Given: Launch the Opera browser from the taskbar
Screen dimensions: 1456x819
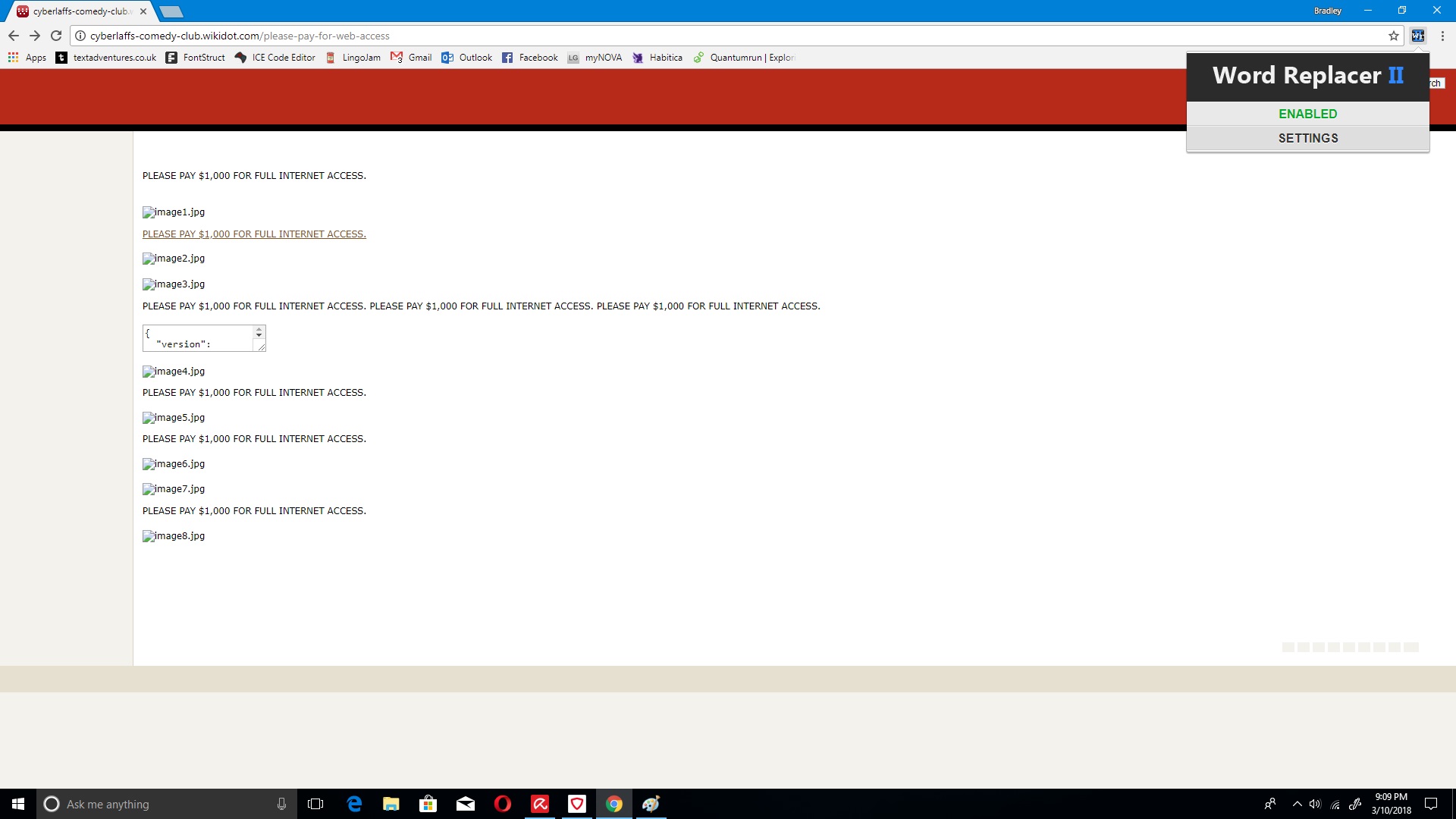Looking at the screenshot, I should click(x=502, y=804).
